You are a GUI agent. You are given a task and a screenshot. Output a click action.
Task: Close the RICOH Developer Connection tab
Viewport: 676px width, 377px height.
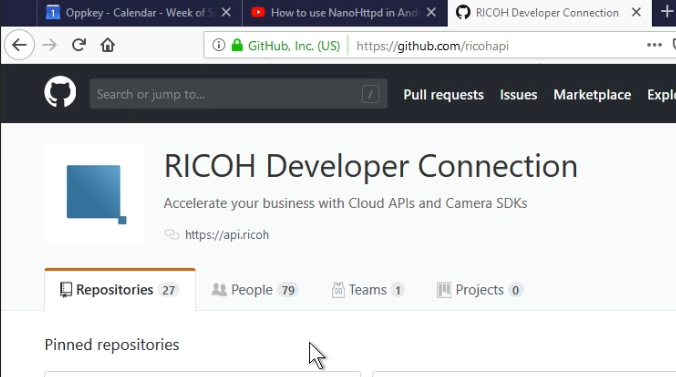point(636,13)
